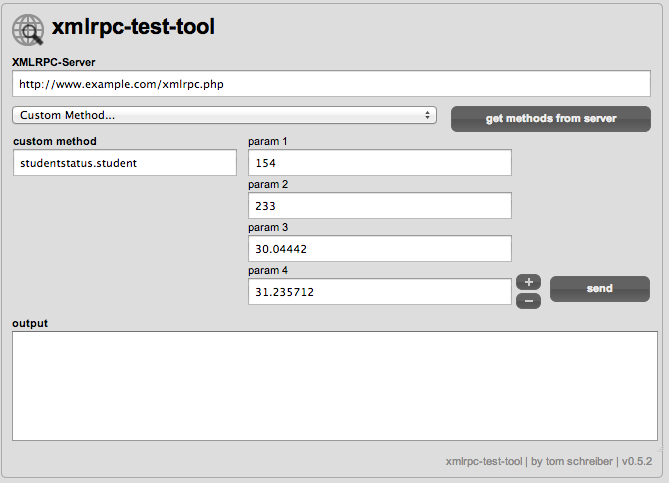Click the custom method label
The width and height of the screenshot is (669, 483).
55,141
